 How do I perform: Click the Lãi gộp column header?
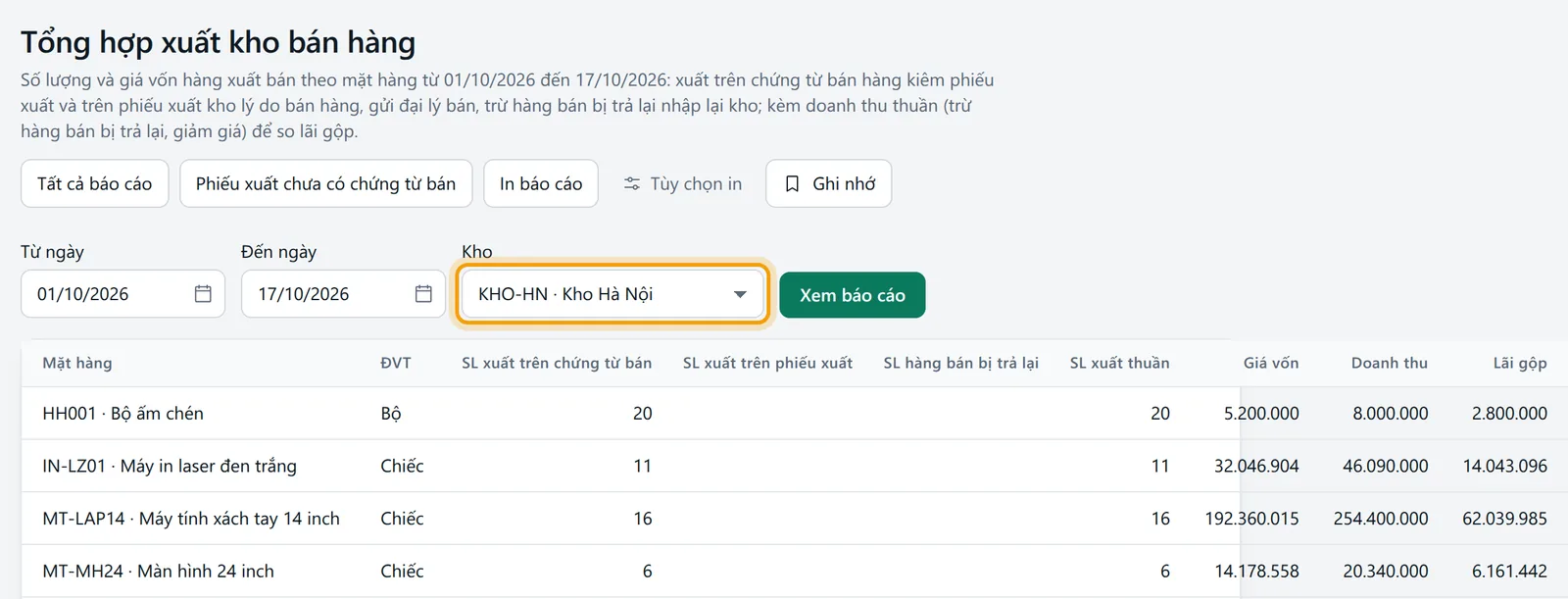click(x=1520, y=363)
